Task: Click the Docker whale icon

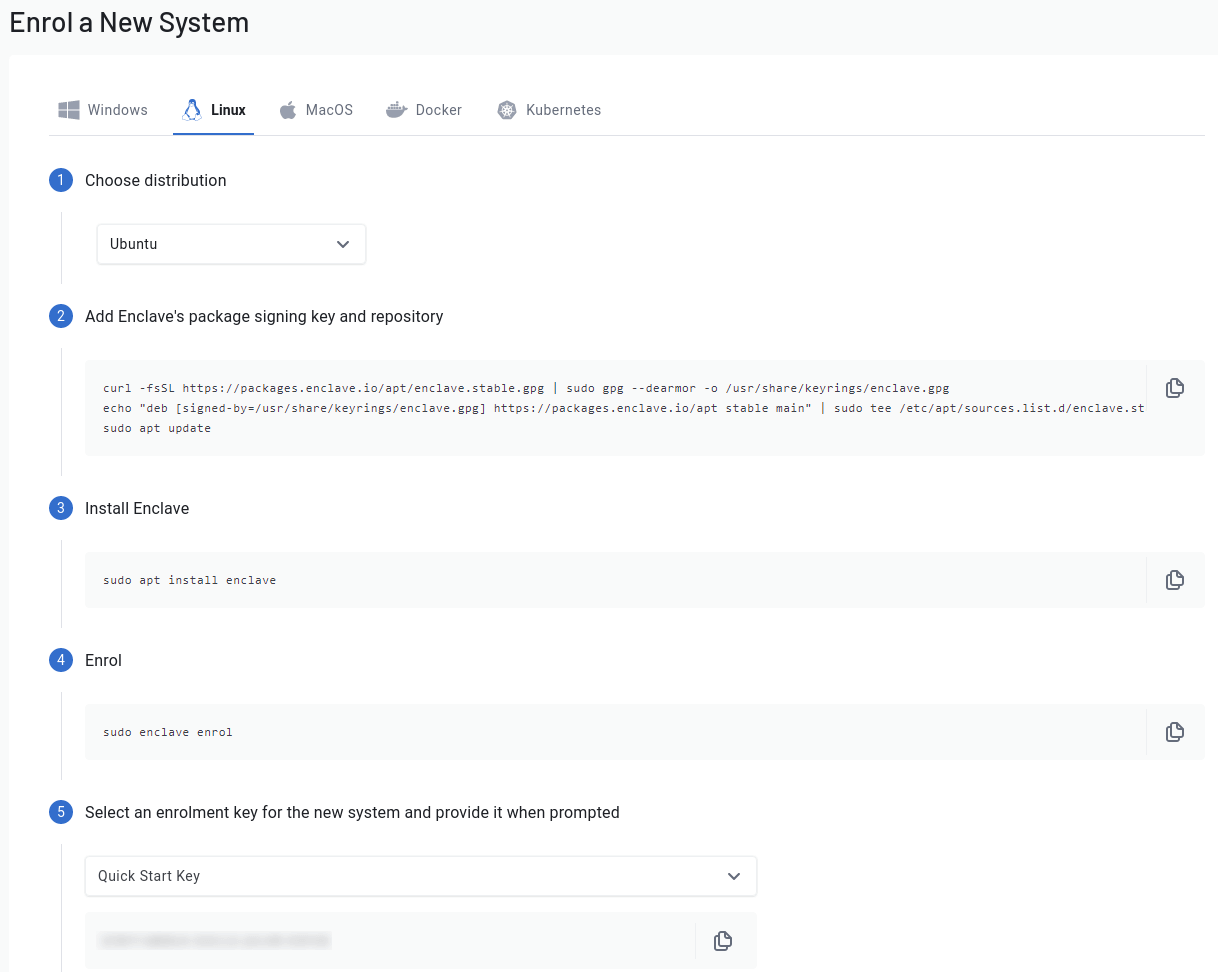Action: tap(397, 110)
